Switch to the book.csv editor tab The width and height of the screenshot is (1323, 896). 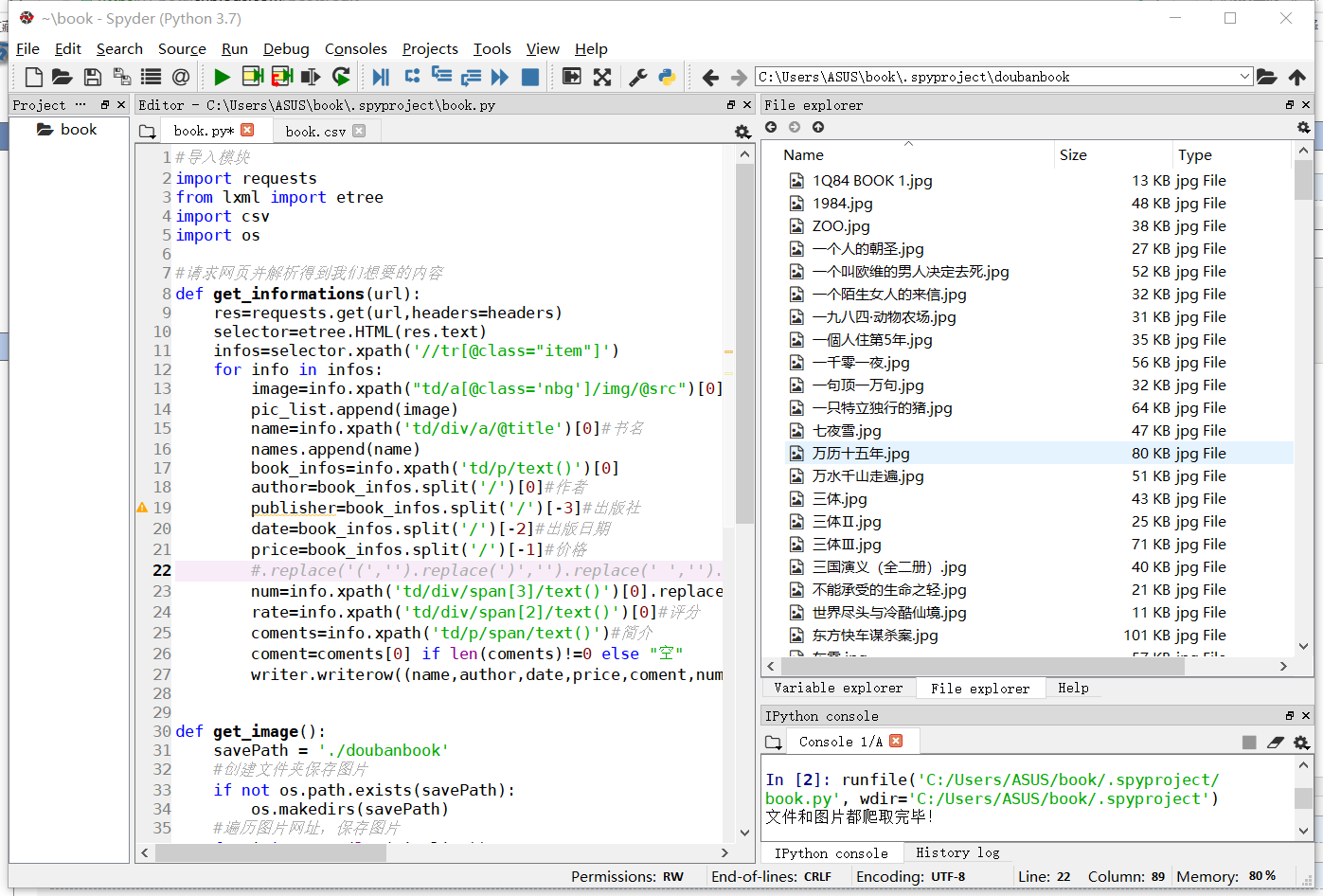pos(315,132)
